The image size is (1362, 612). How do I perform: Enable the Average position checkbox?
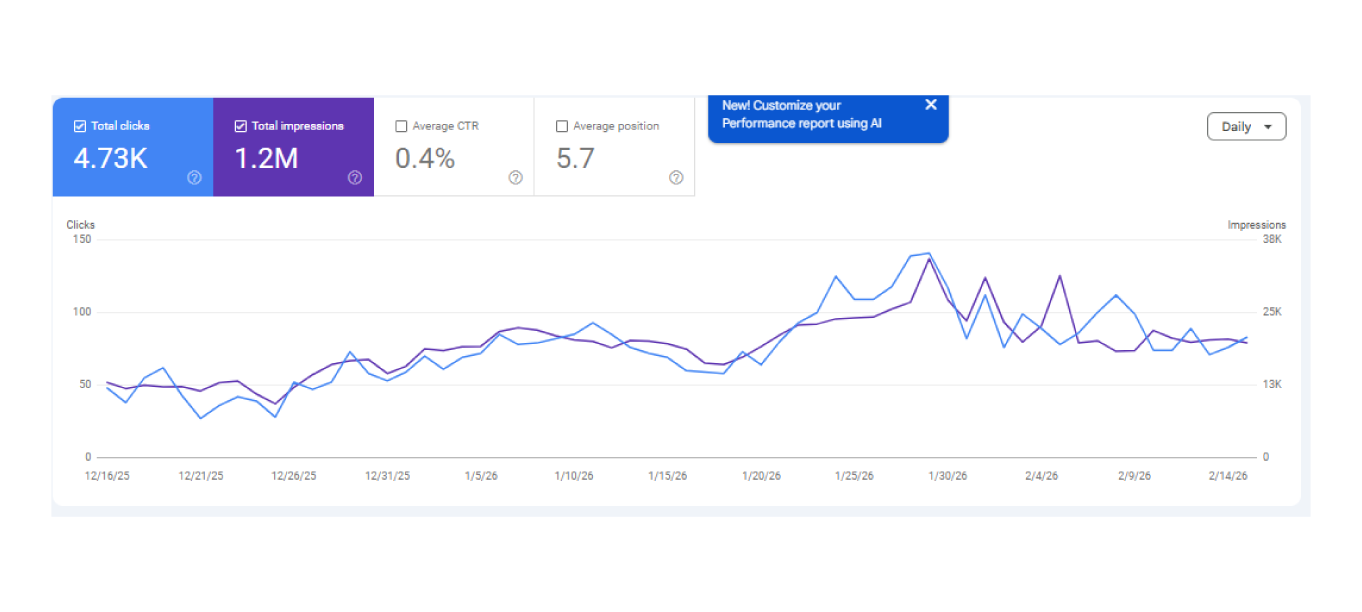click(562, 126)
